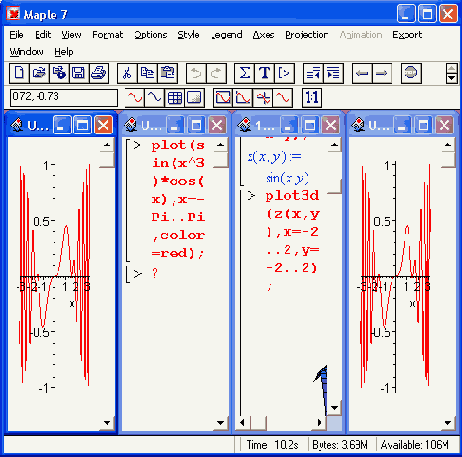This screenshot has width=462, height=457.
Task: Select the line plot style icon
Action: point(135,98)
